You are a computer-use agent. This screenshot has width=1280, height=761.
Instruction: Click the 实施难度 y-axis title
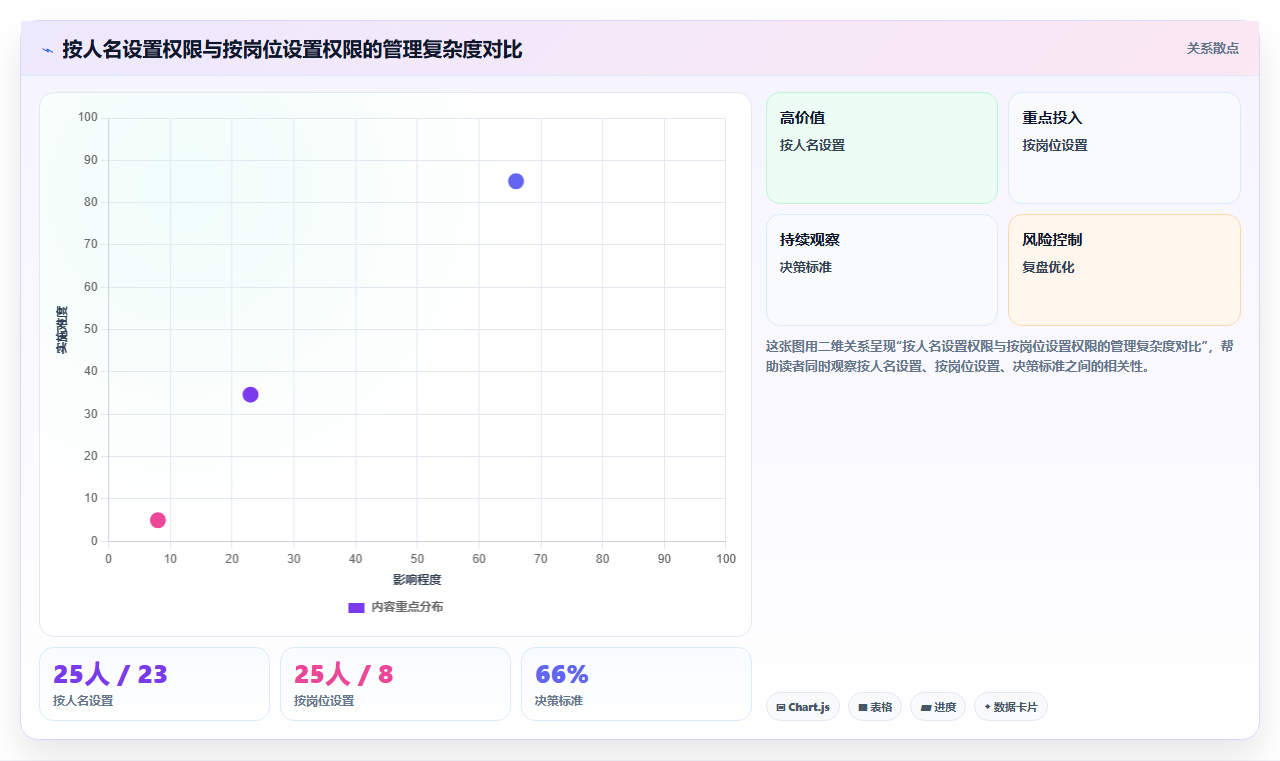coord(62,329)
